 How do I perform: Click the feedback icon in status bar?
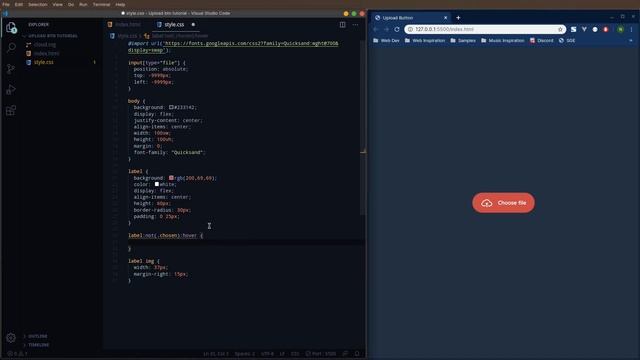(x=345, y=354)
